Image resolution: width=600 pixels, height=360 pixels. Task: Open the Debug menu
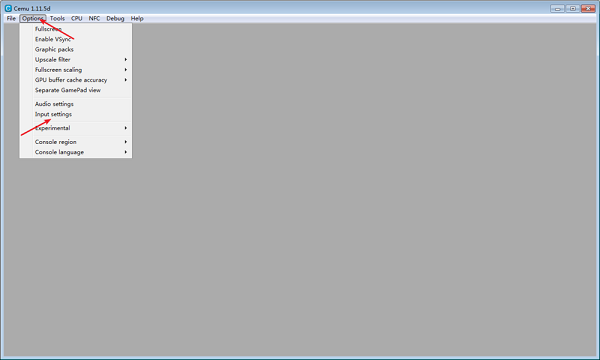coord(115,18)
